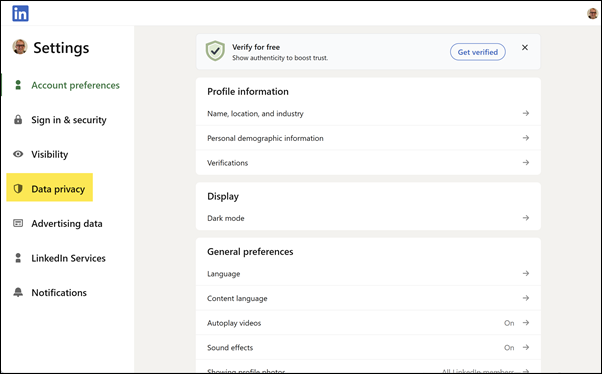Click the Get verified button
602x374 pixels.
(x=478, y=52)
